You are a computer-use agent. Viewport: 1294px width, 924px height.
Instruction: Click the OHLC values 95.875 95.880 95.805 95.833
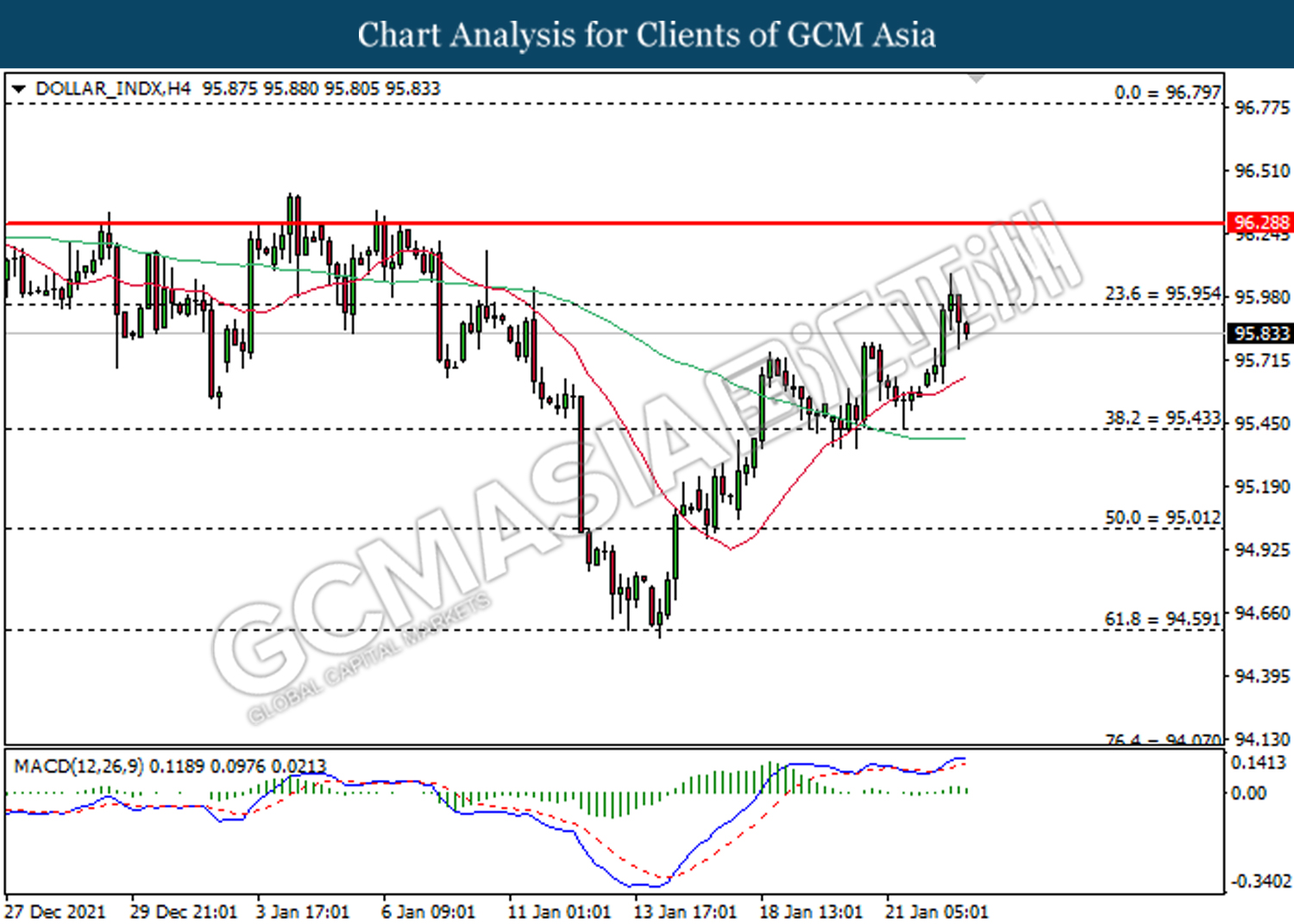tap(321, 89)
